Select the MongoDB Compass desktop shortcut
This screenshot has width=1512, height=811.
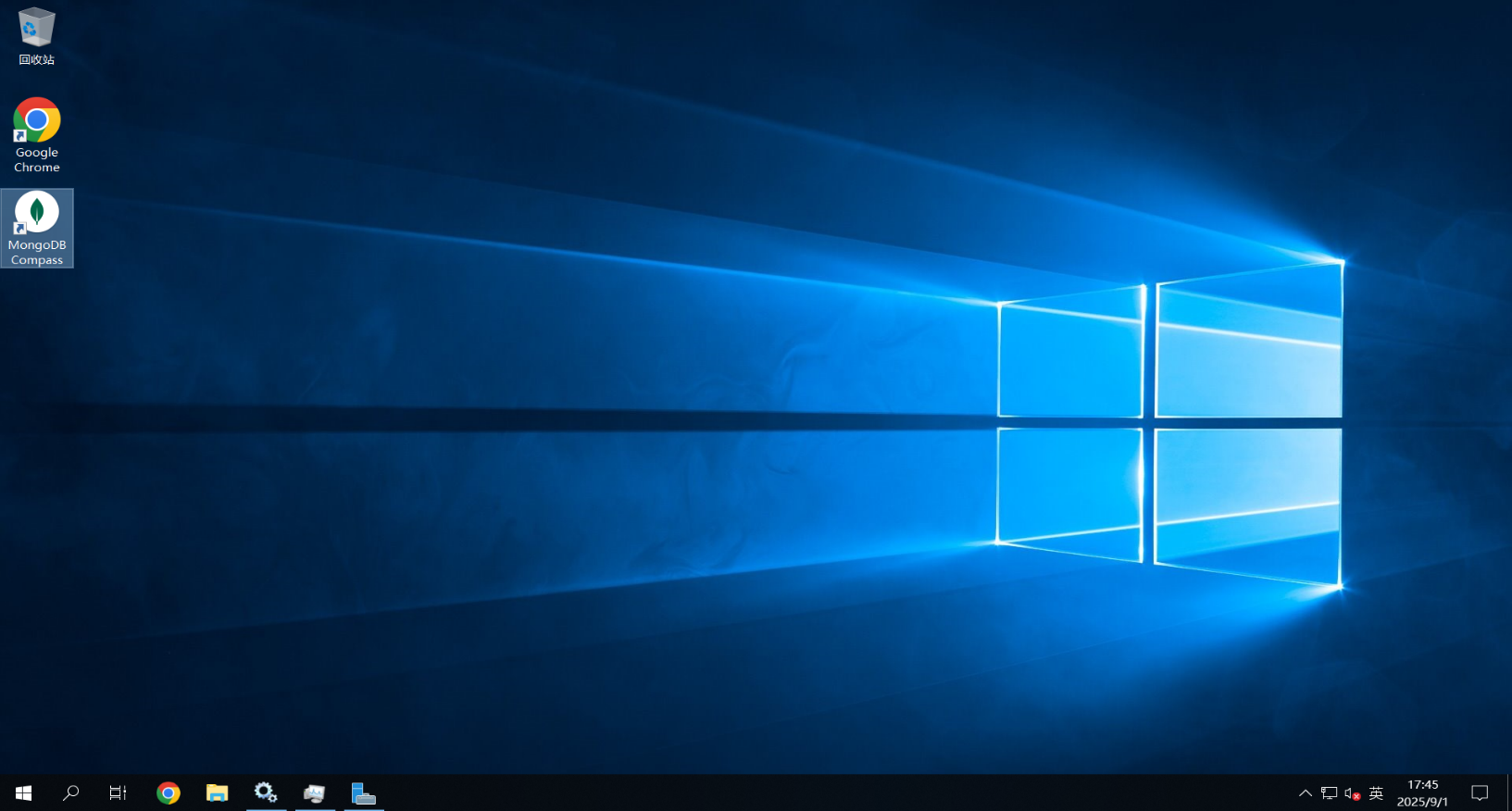tap(37, 229)
